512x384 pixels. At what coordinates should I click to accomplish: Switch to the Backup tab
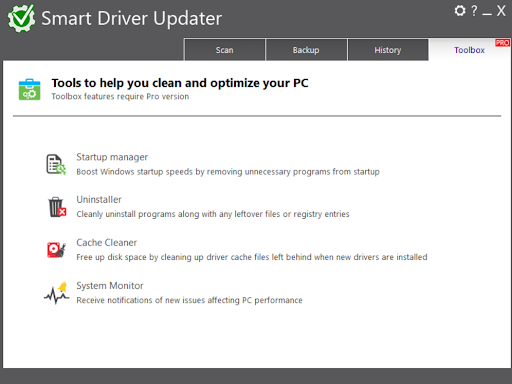click(306, 50)
